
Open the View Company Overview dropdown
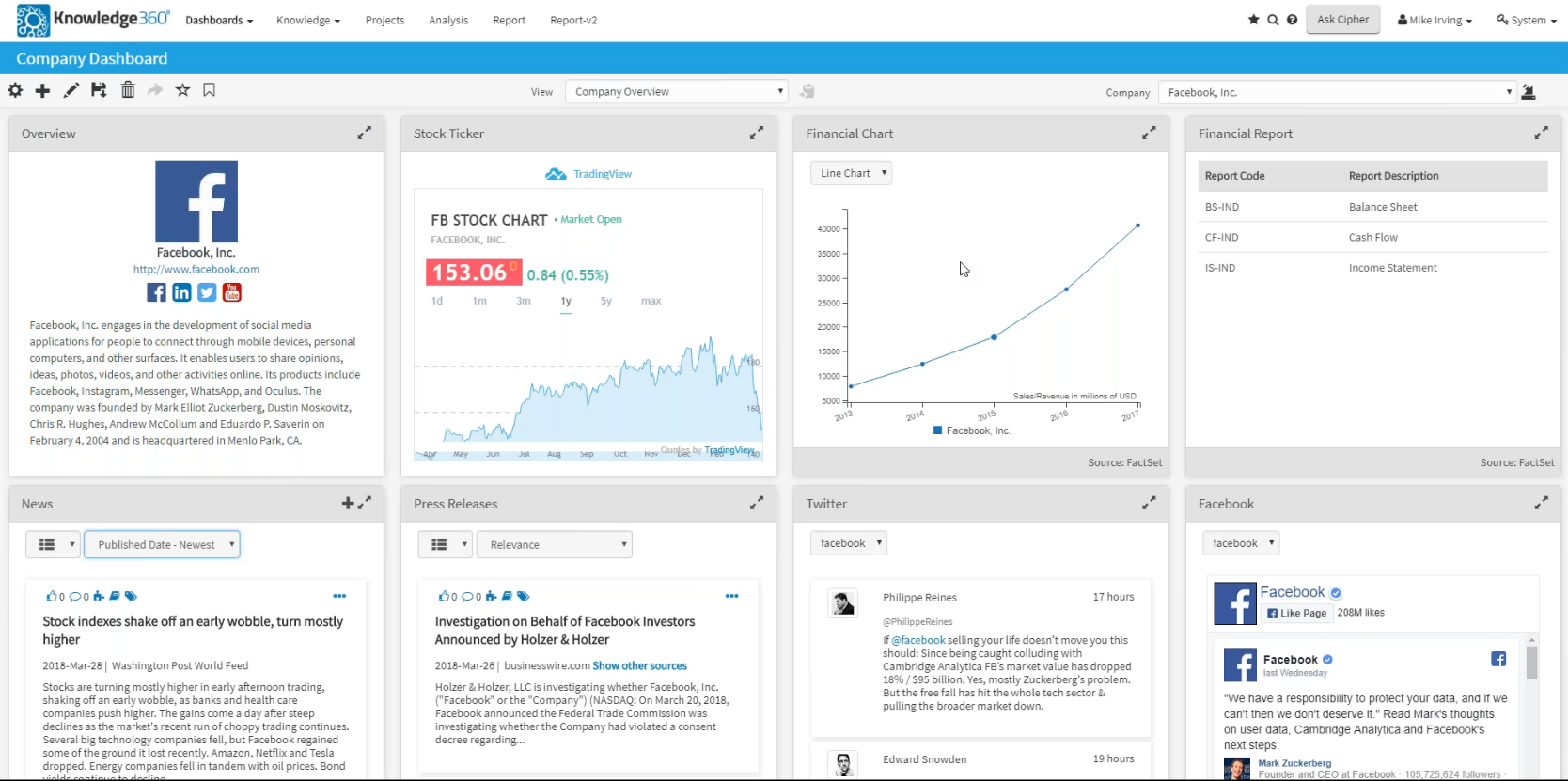tap(676, 92)
